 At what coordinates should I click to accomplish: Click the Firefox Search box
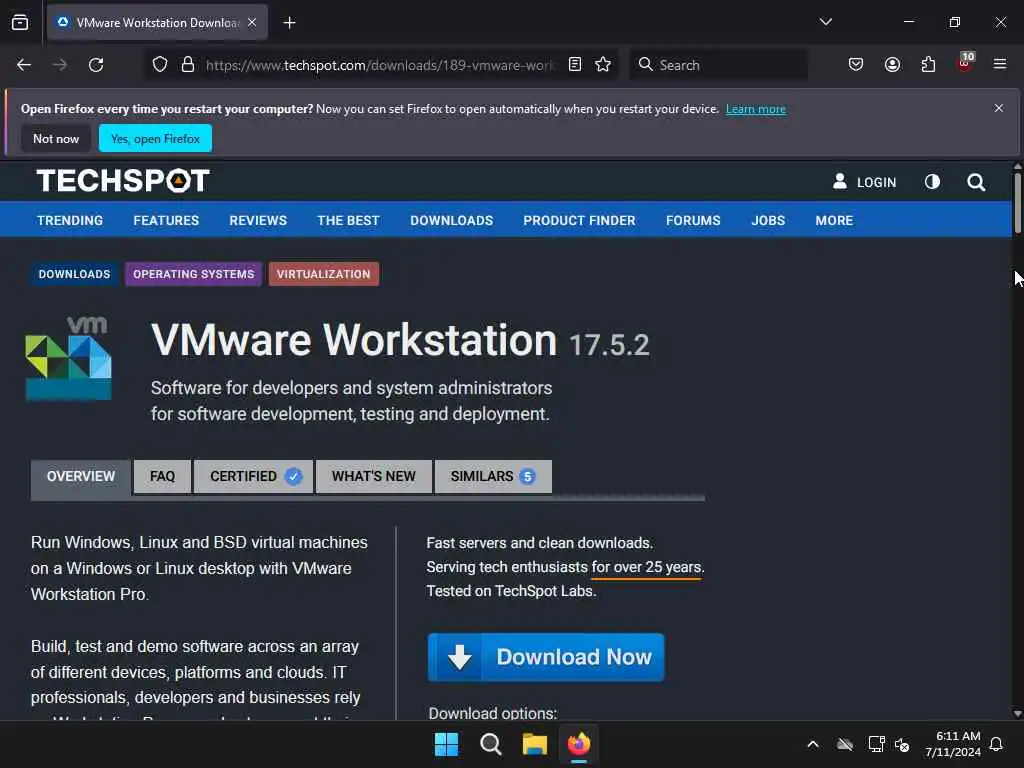pyautogui.click(x=718, y=65)
